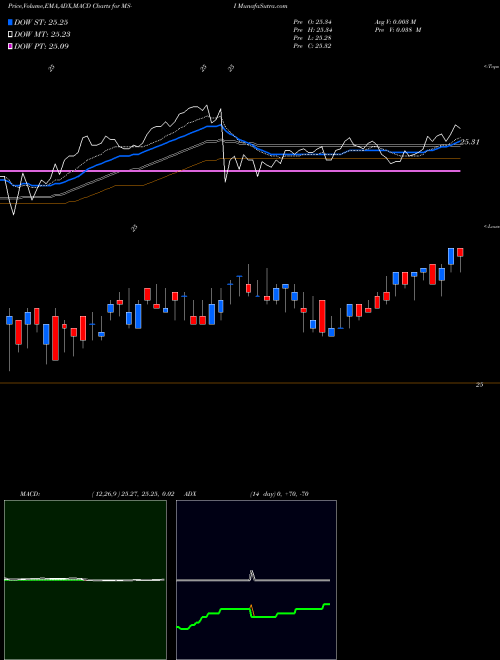
Task: Click the last red candlestick on the right
Action: pyautogui.click(x=460, y=252)
